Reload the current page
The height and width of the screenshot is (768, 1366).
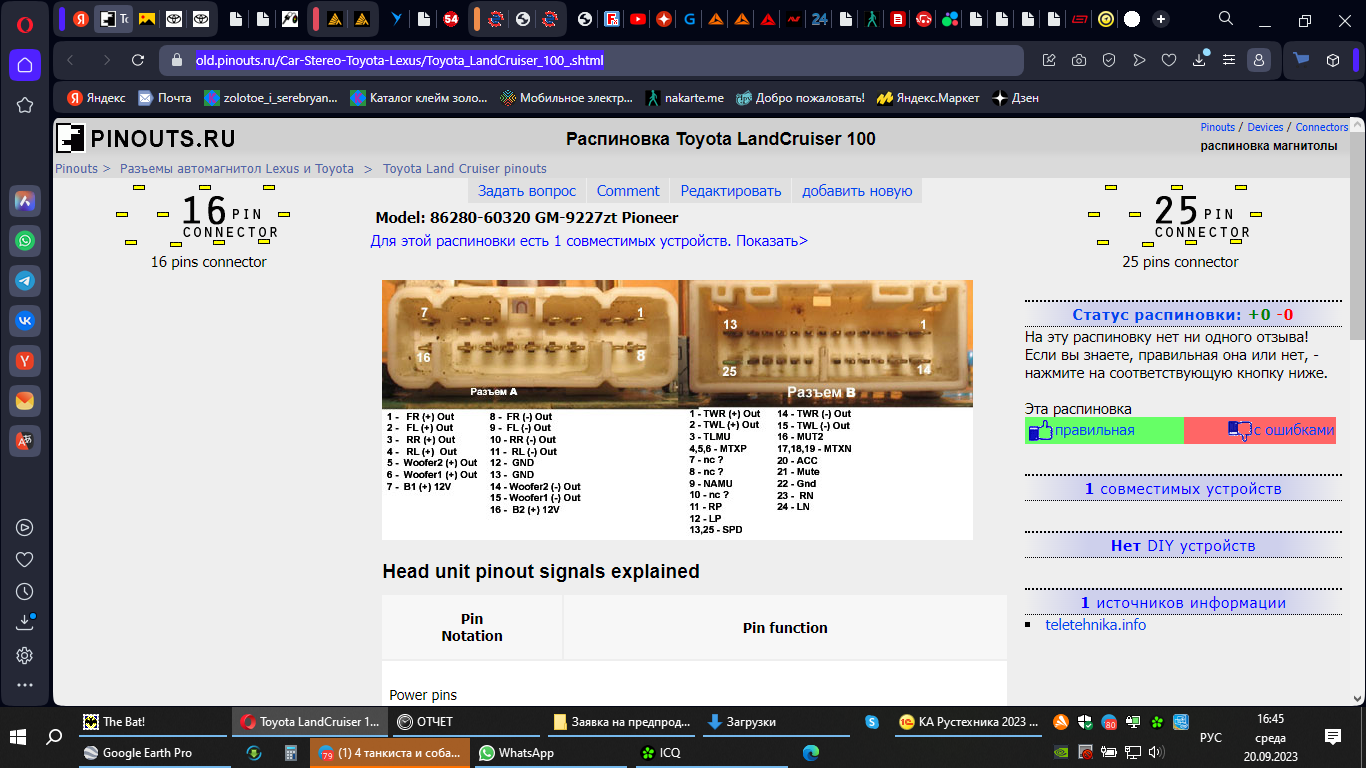138,60
